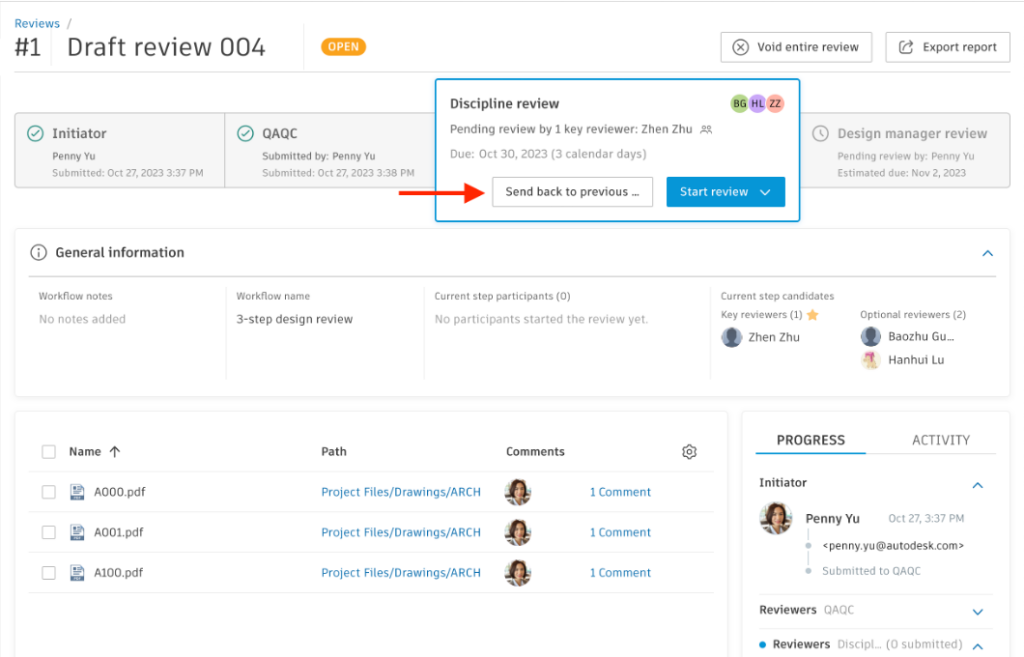The width and height of the screenshot is (1024, 657).
Task: Click the A100.pdf file icon
Action: point(77,573)
